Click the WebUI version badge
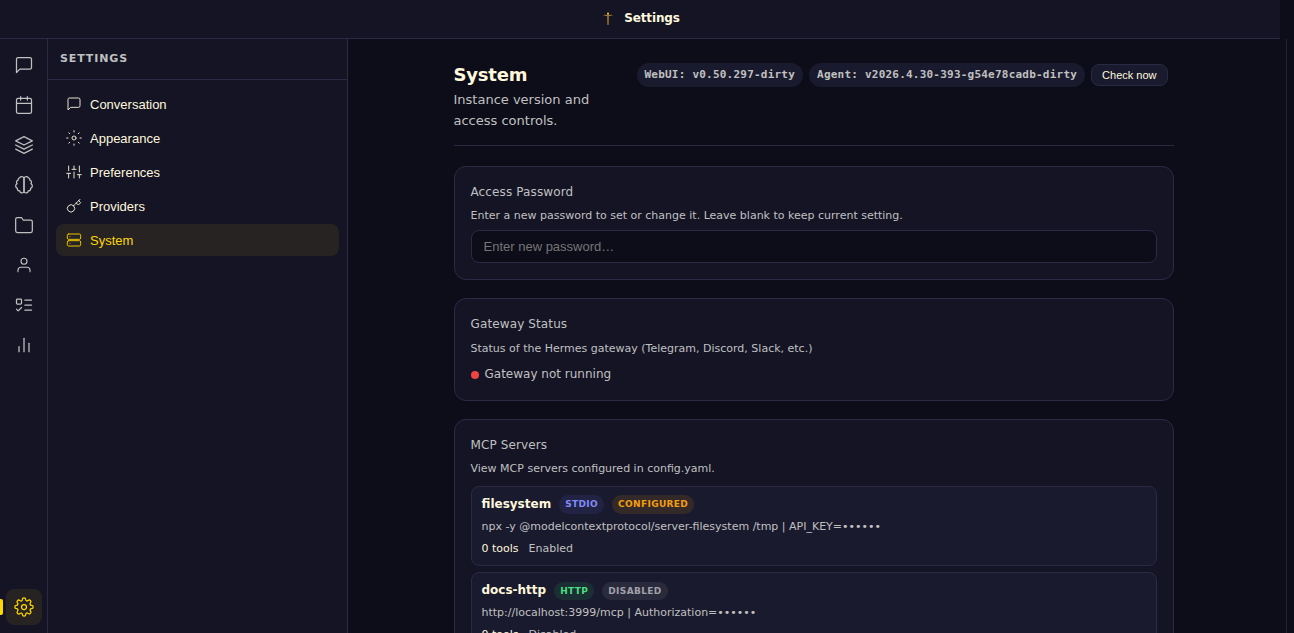1294x633 pixels. point(720,75)
